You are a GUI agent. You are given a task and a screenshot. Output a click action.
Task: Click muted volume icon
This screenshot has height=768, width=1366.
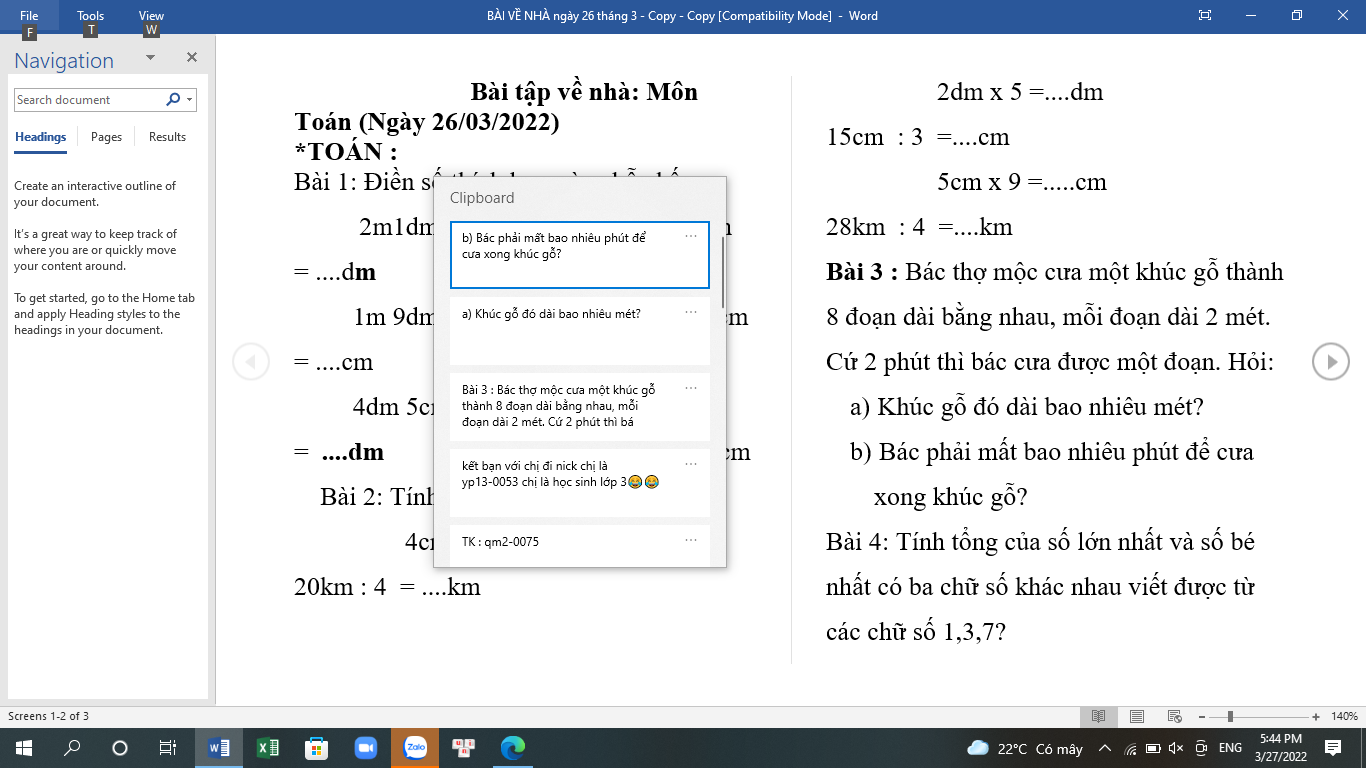click(1176, 748)
